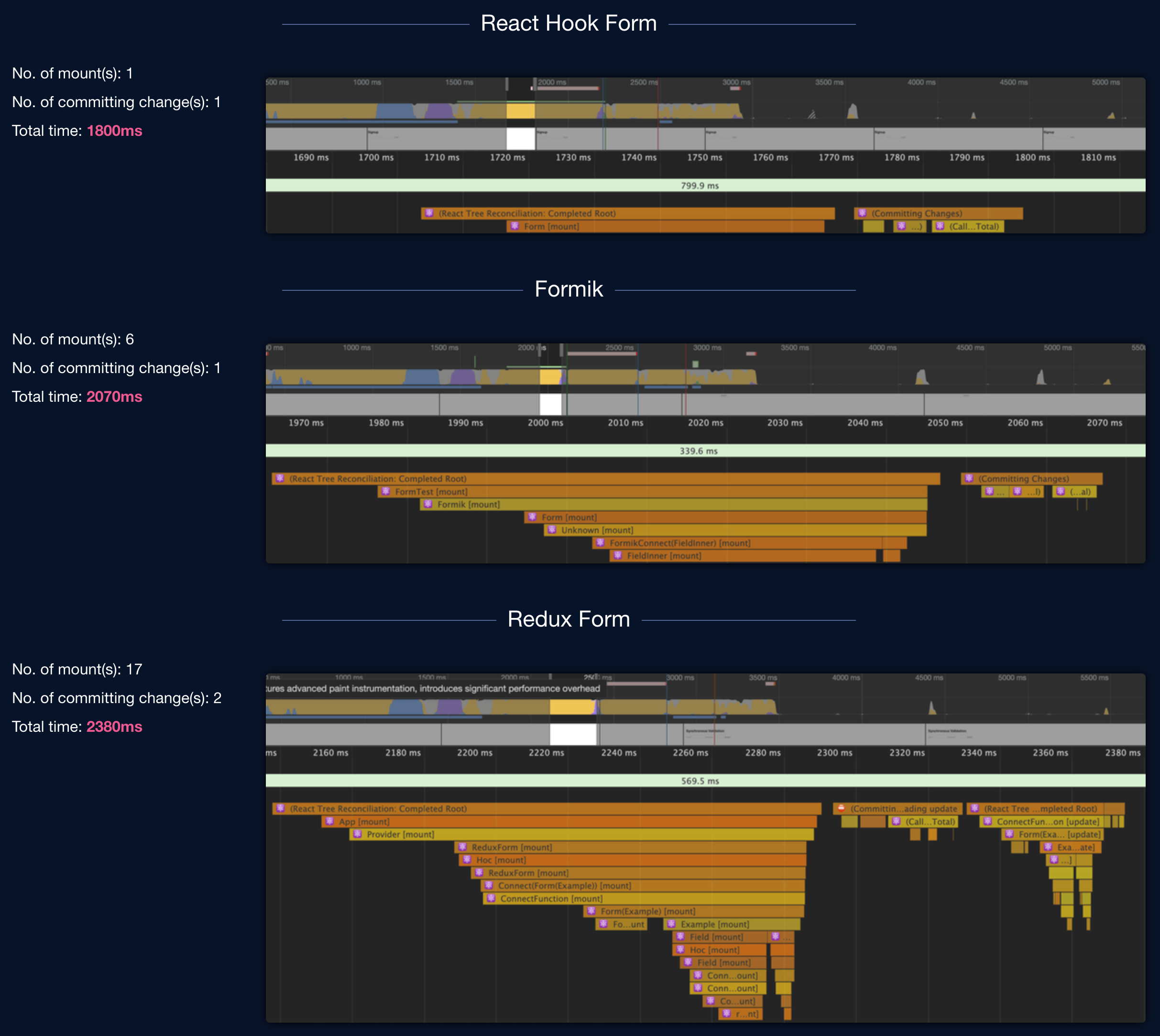
Task: Click the 'No. of mount(s): 17' line
Action: [77, 670]
